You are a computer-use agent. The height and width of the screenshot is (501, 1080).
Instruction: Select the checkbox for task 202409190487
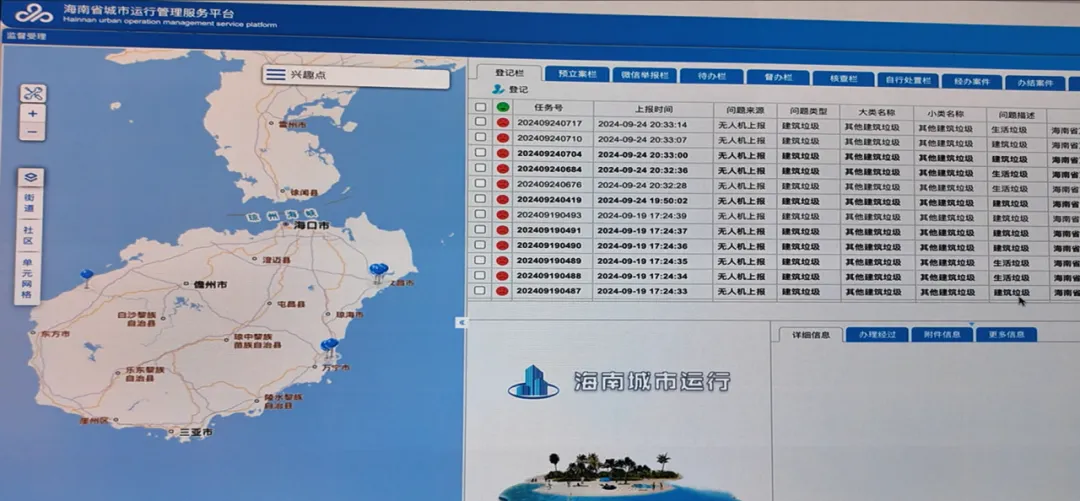(481, 291)
